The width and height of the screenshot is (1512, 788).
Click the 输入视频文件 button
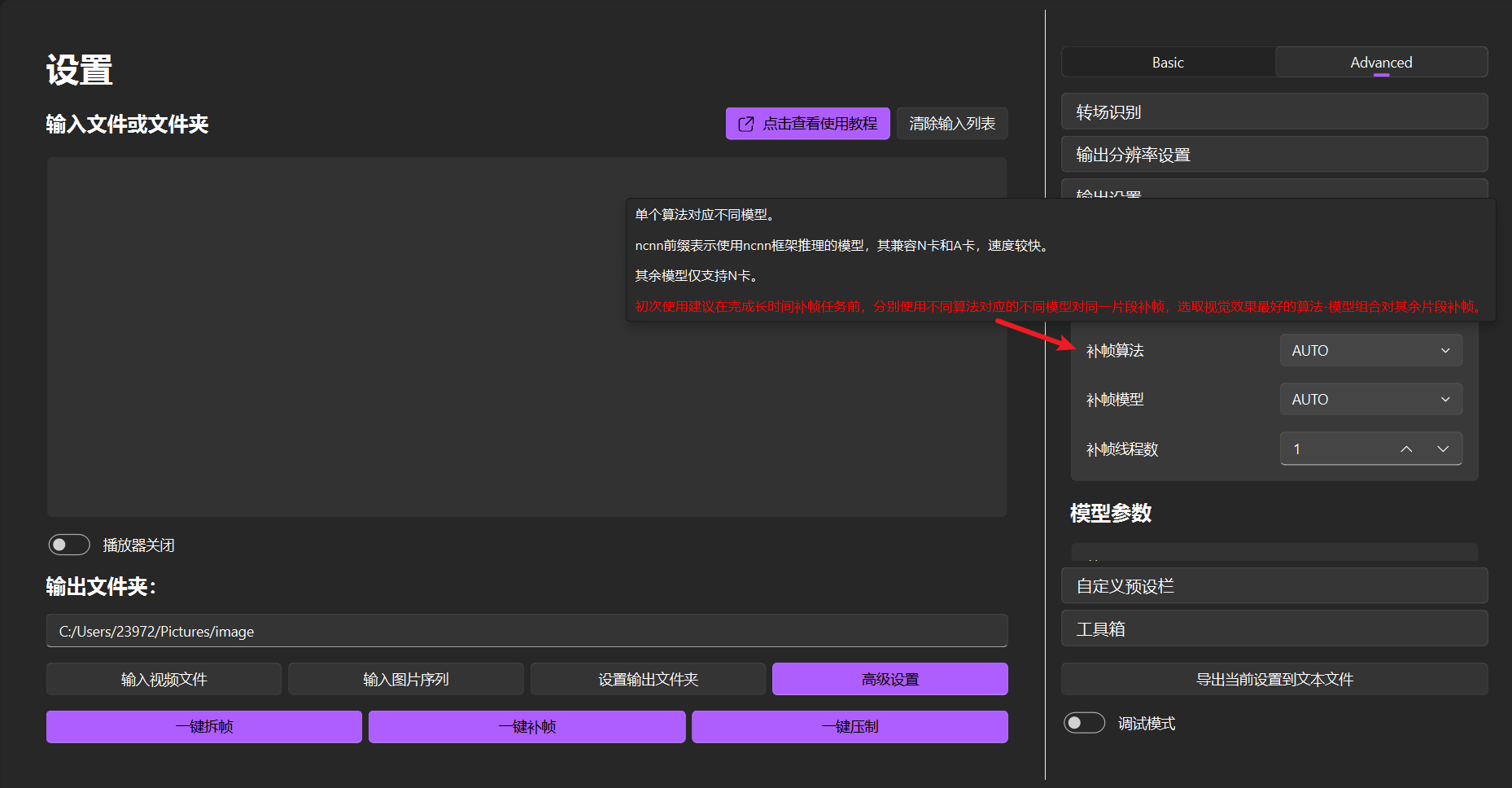click(164, 679)
